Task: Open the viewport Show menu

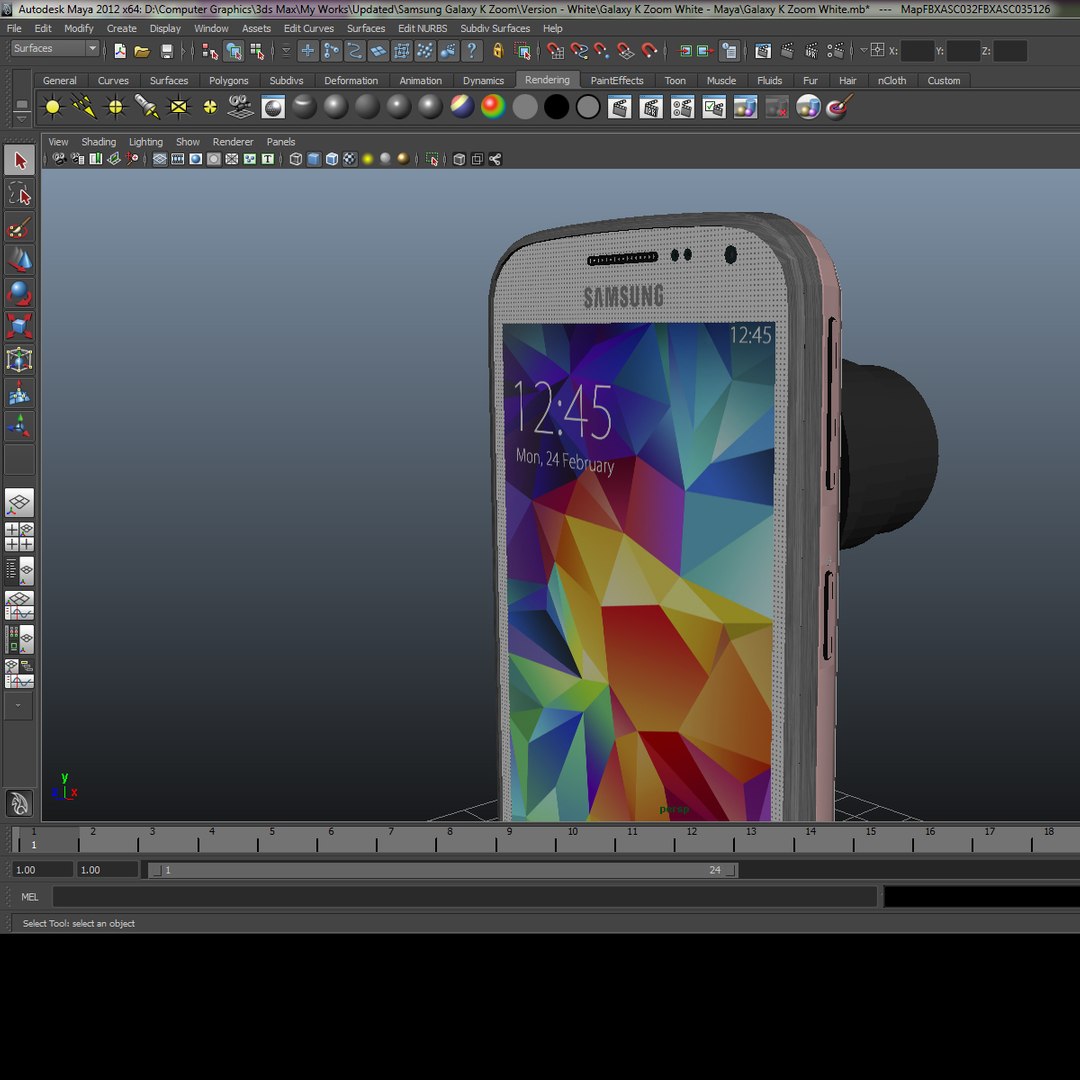Action: click(187, 142)
